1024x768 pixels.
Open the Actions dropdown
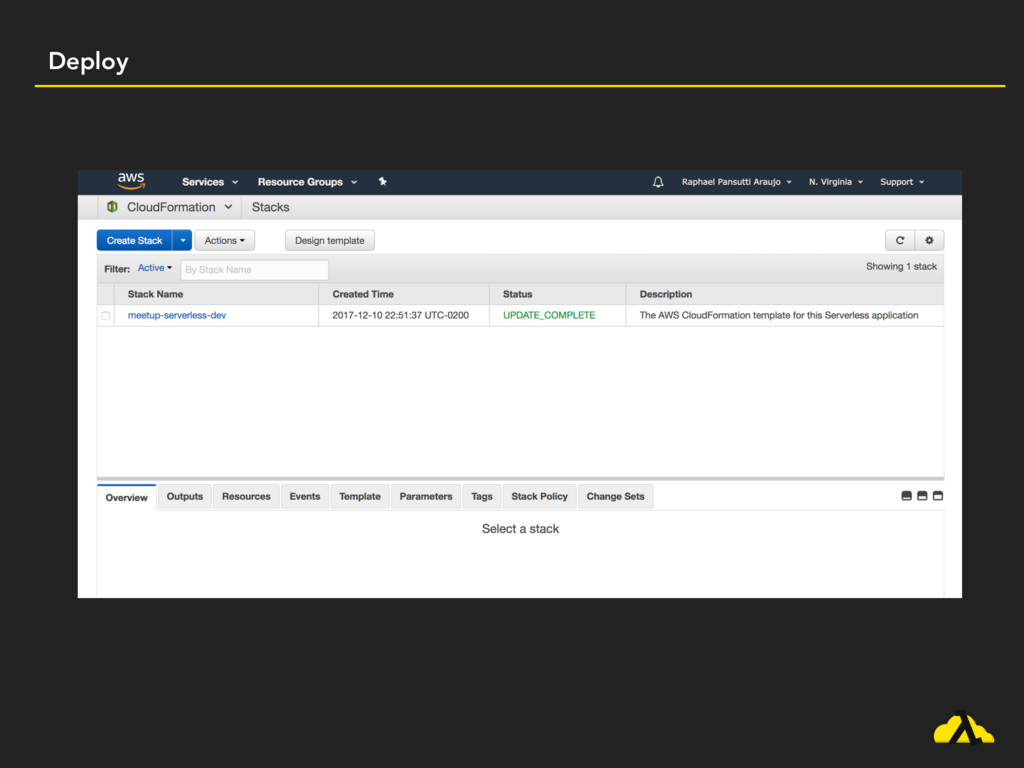pyautogui.click(x=225, y=240)
